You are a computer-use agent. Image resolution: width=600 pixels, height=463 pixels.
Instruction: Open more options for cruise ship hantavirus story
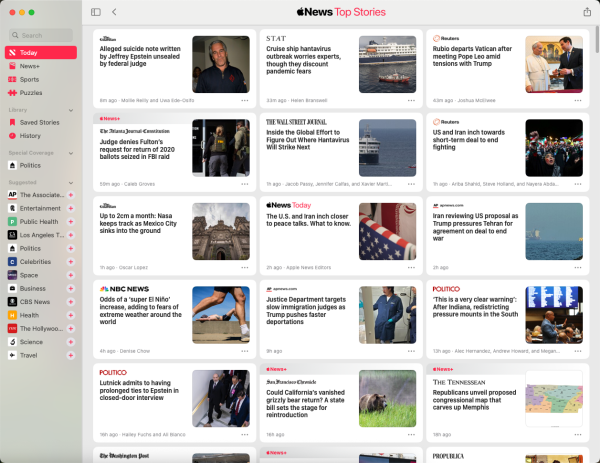point(411,101)
